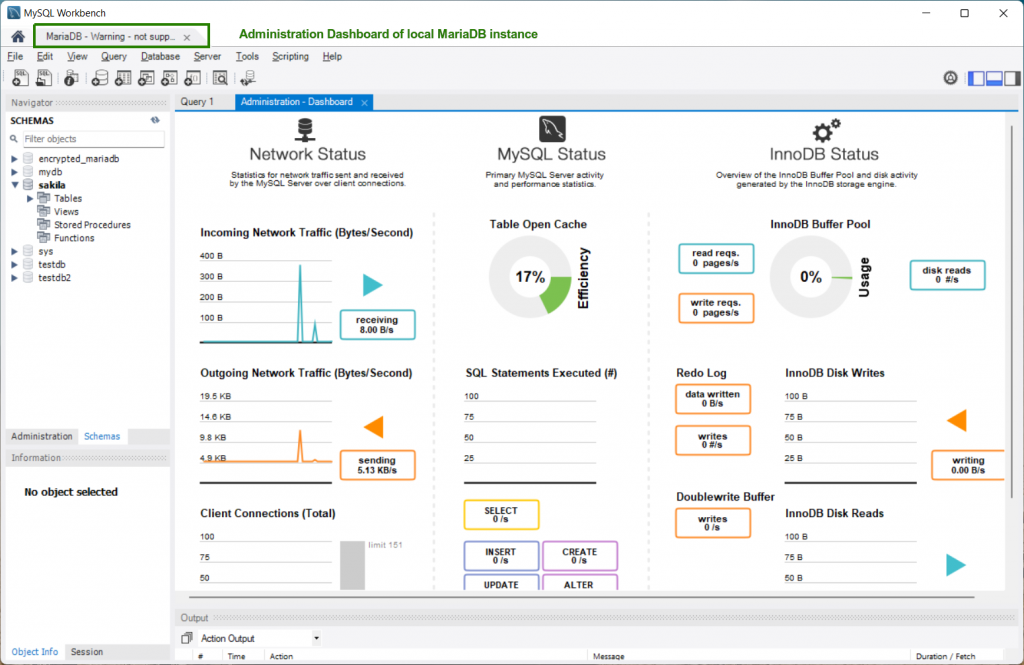Open the object inspector toolbar icon
The height and width of the screenshot is (665, 1024).
(x=71, y=78)
